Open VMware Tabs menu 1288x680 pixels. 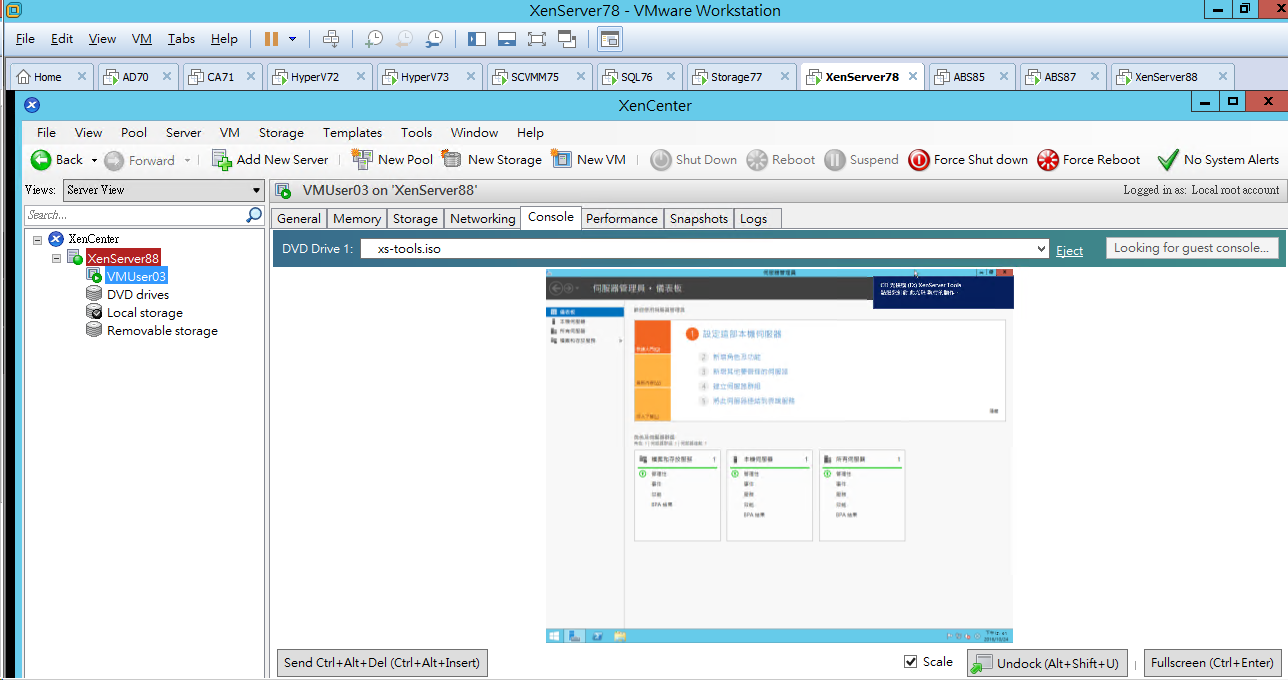(x=181, y=39)
